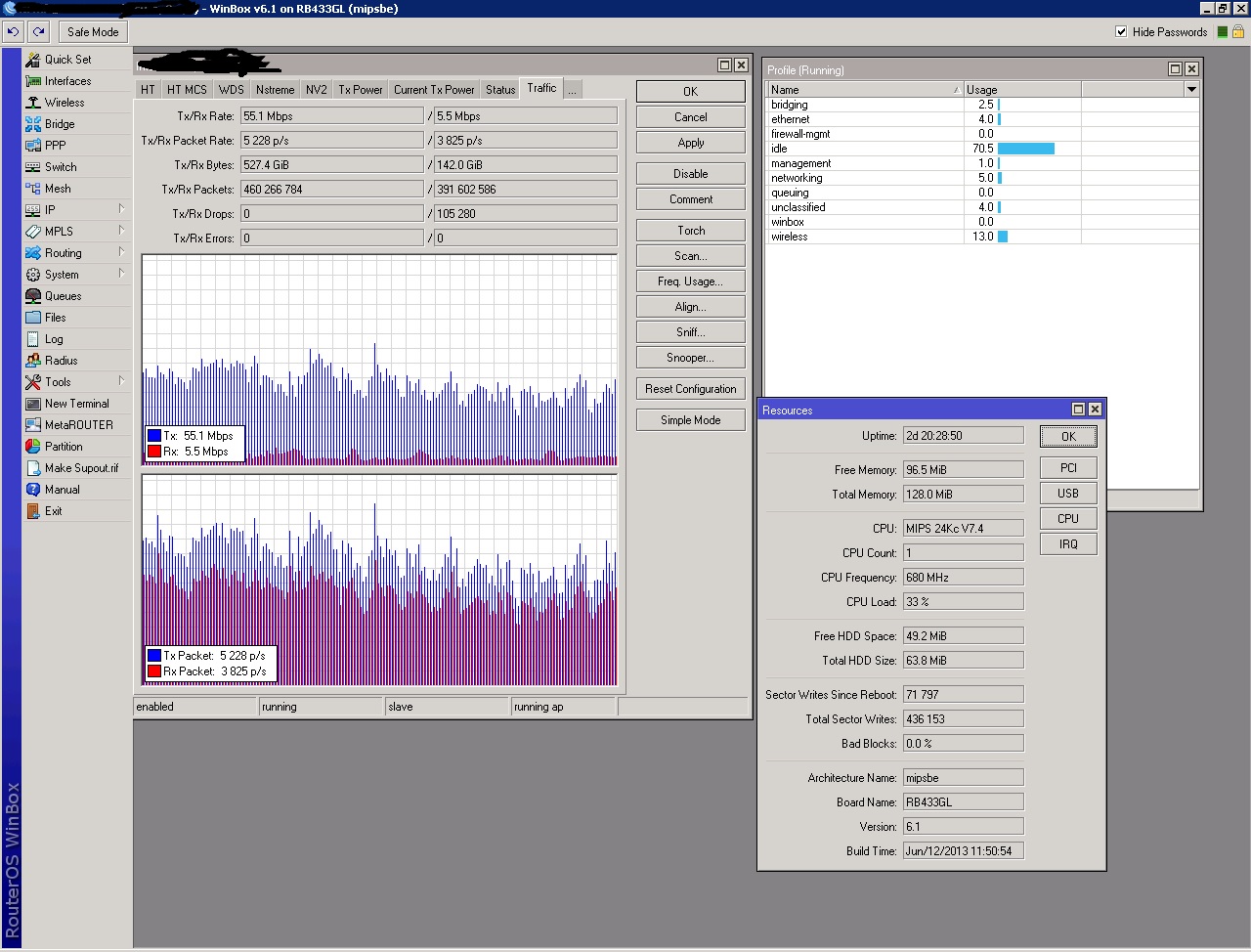This screenshot has height=952, width=1251.
Task: Click the New Terminal icon
Action: (x=33, y=404)
